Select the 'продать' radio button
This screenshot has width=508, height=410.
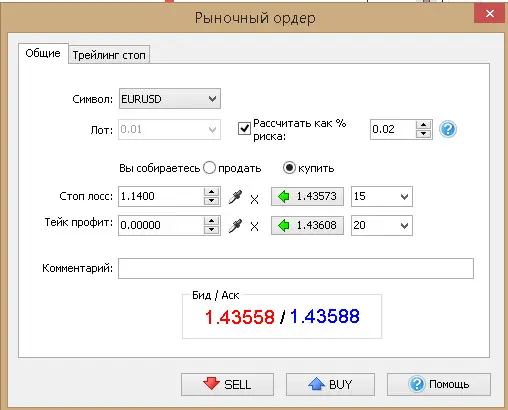point(209,168)
